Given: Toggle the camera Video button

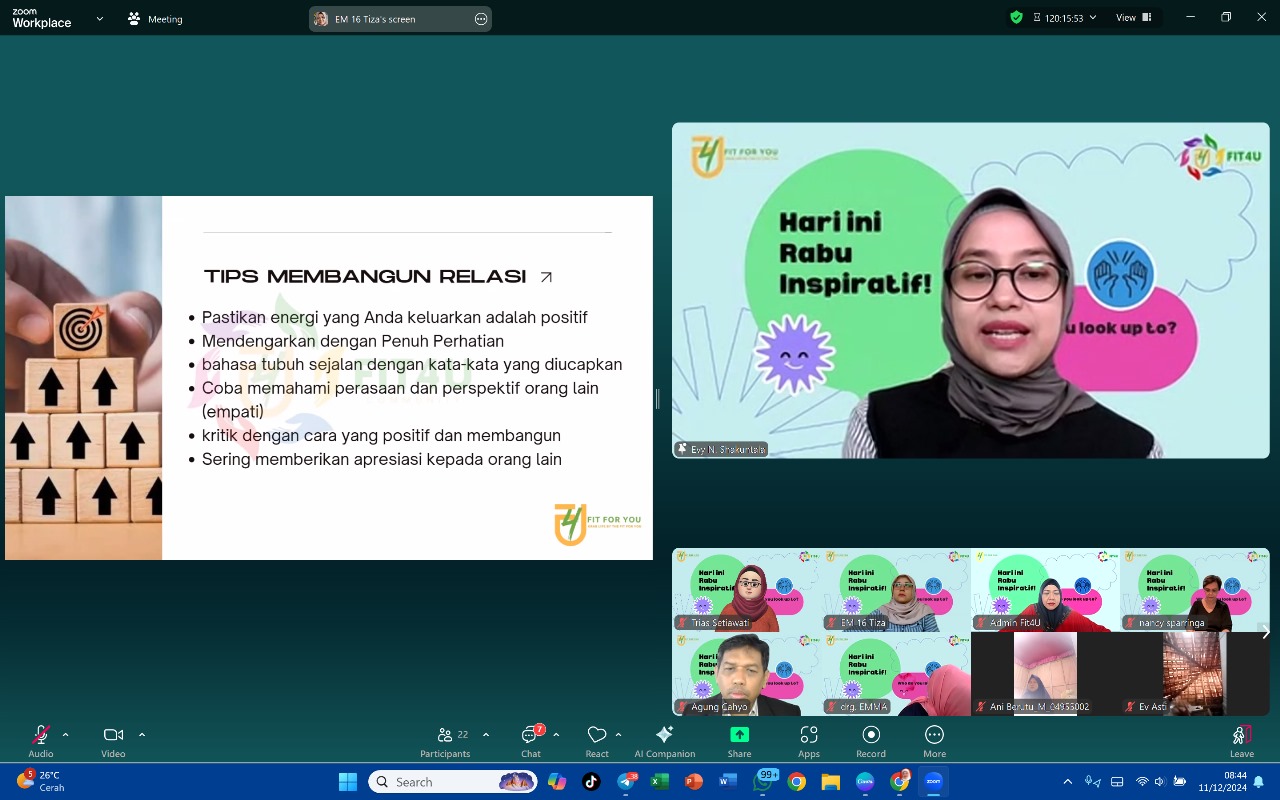Looking at the screenshot, I should (113, 741).
